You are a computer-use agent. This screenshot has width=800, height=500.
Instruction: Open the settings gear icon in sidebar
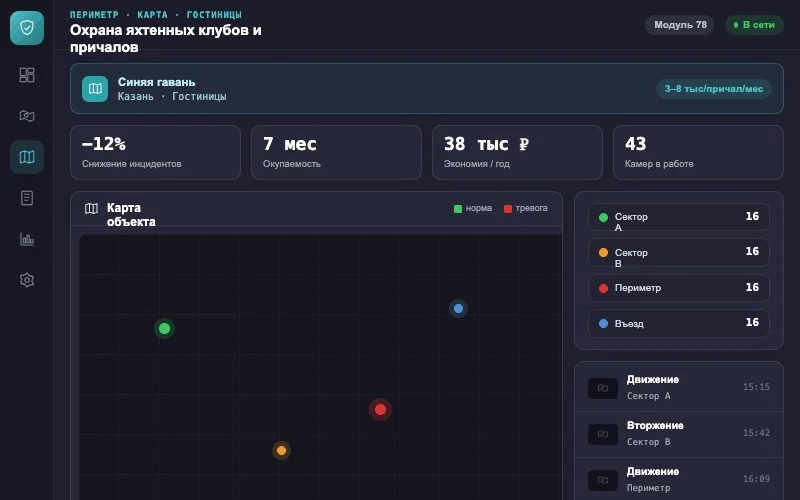(x=27, y=280)
